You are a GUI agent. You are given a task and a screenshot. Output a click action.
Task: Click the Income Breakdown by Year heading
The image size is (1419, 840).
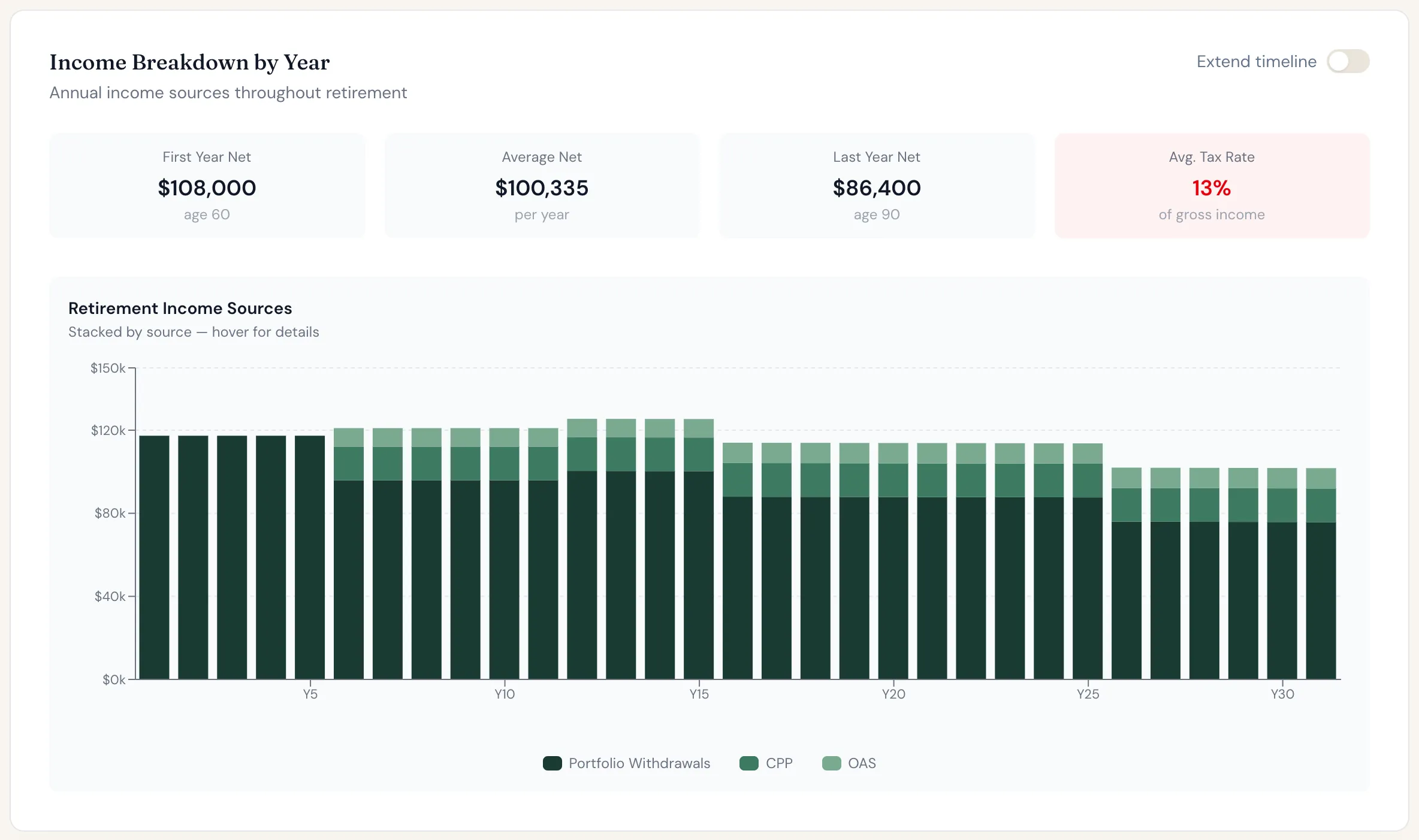(x=189, y=62)
